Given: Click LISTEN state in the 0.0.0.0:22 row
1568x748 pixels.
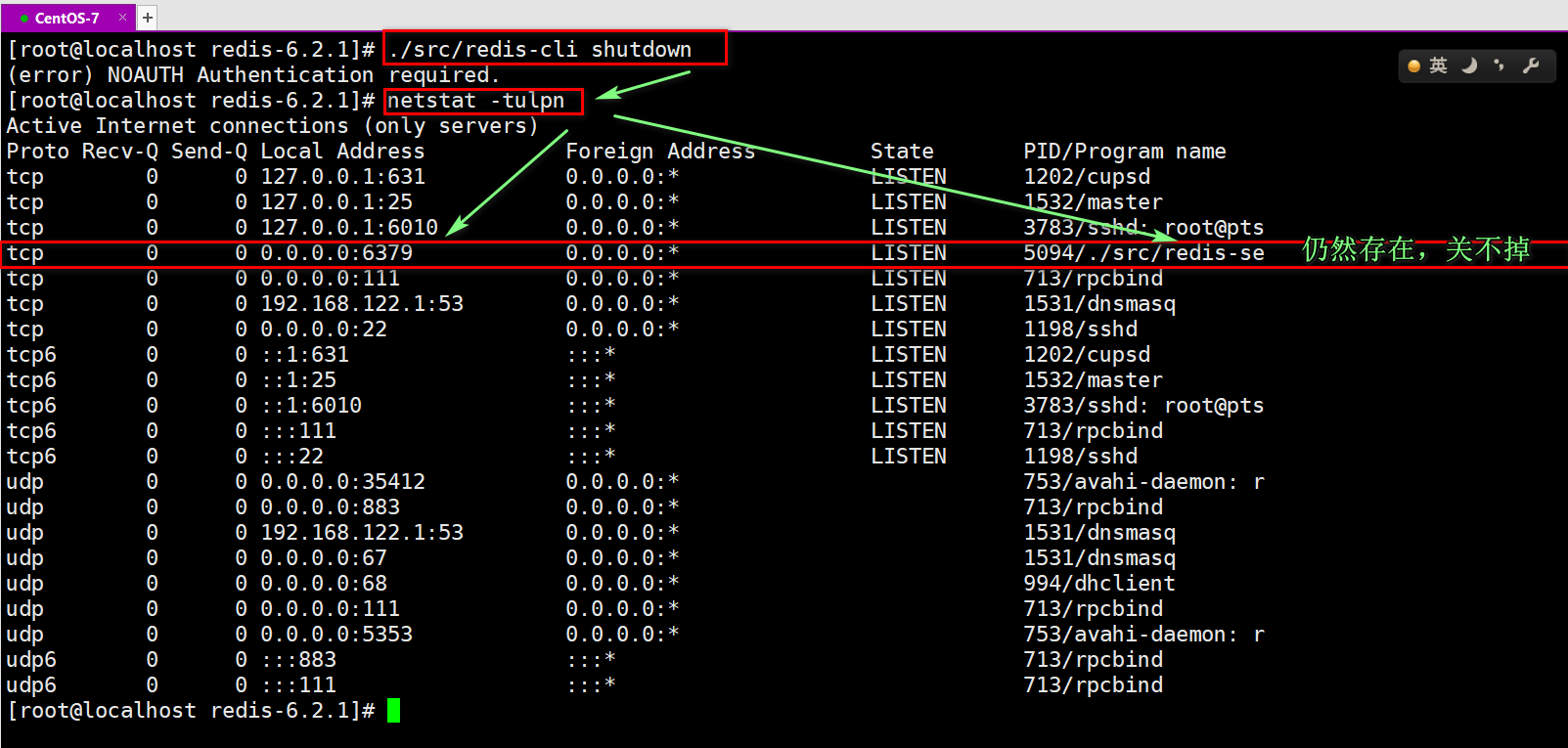Looking at the screenshot, I should point(909,329).
